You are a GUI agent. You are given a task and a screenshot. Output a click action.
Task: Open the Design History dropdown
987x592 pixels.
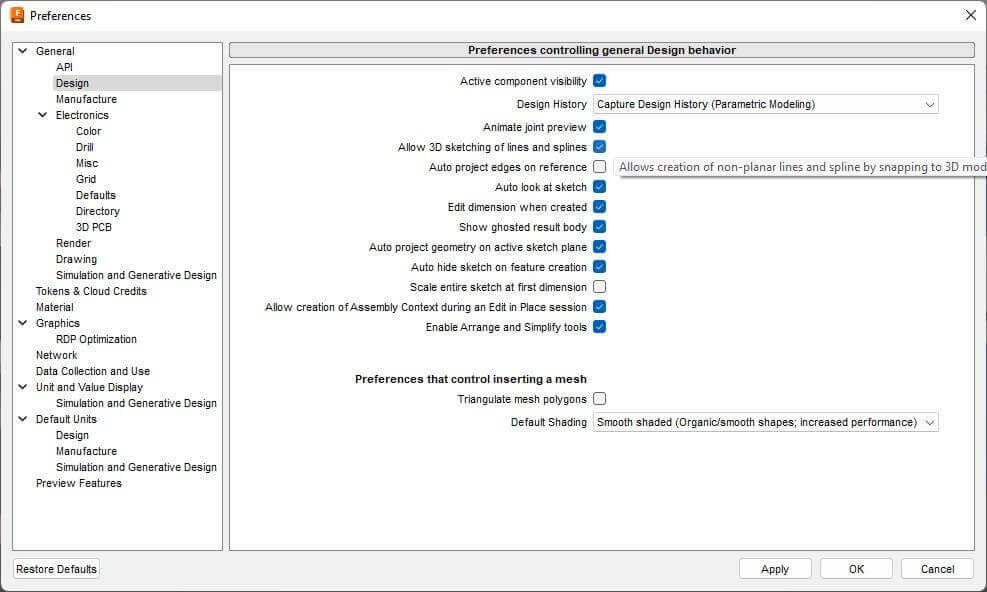[x=766, y=104]
